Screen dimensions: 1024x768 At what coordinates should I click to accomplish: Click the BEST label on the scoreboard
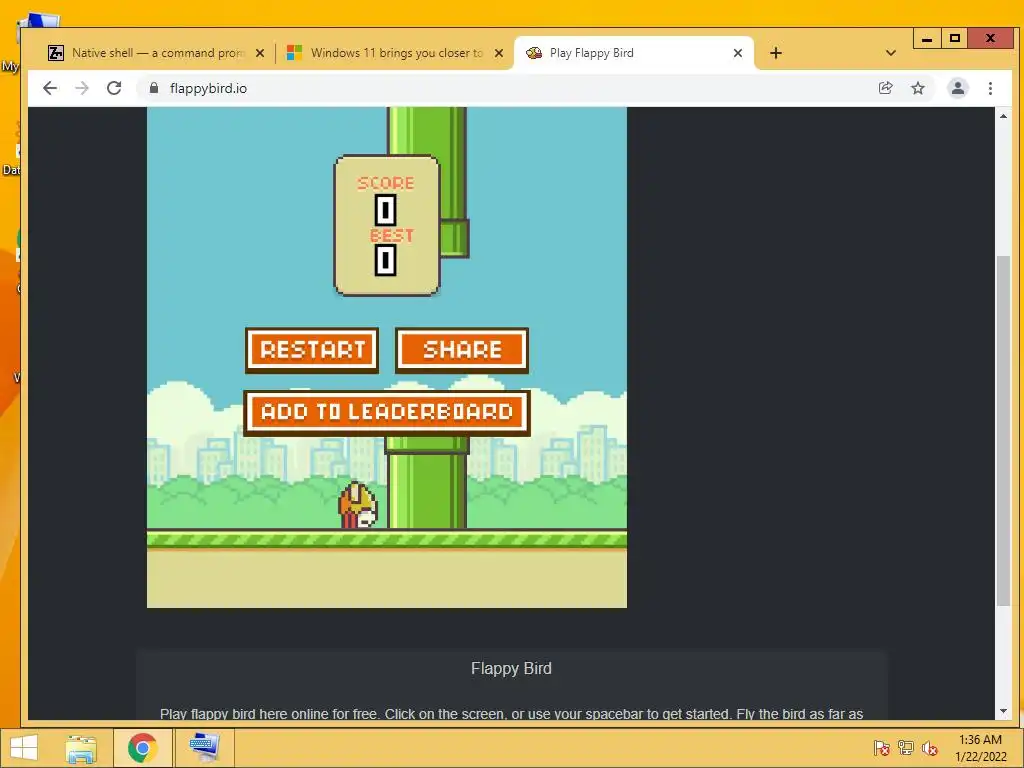tap(392, 235)
